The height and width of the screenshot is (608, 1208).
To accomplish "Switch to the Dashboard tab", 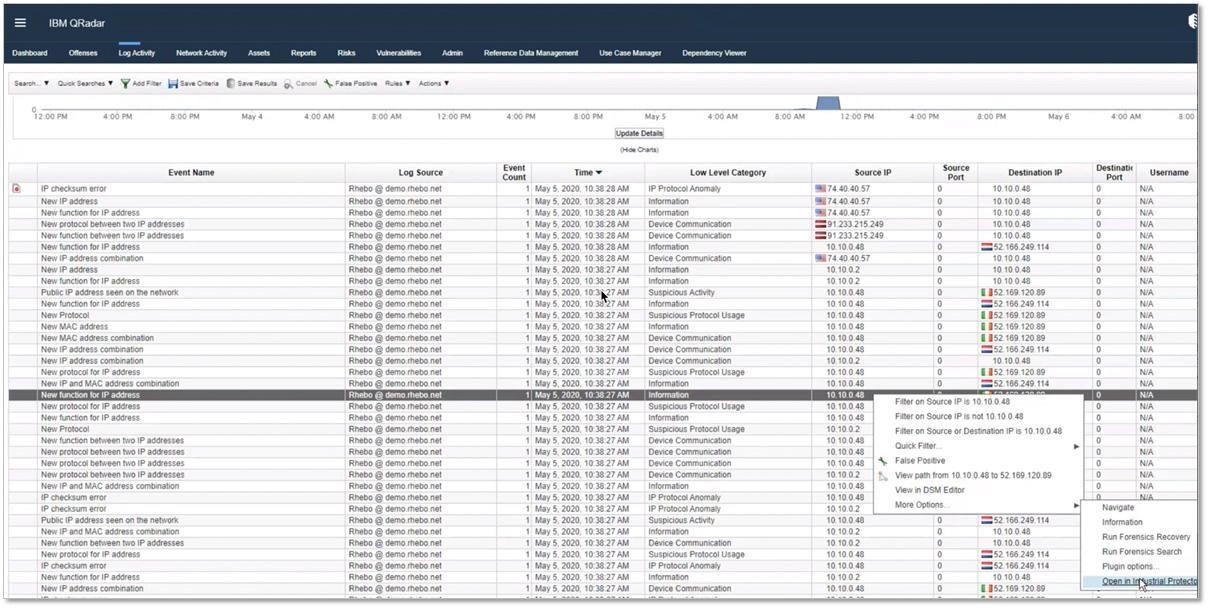I will point(29,53).
